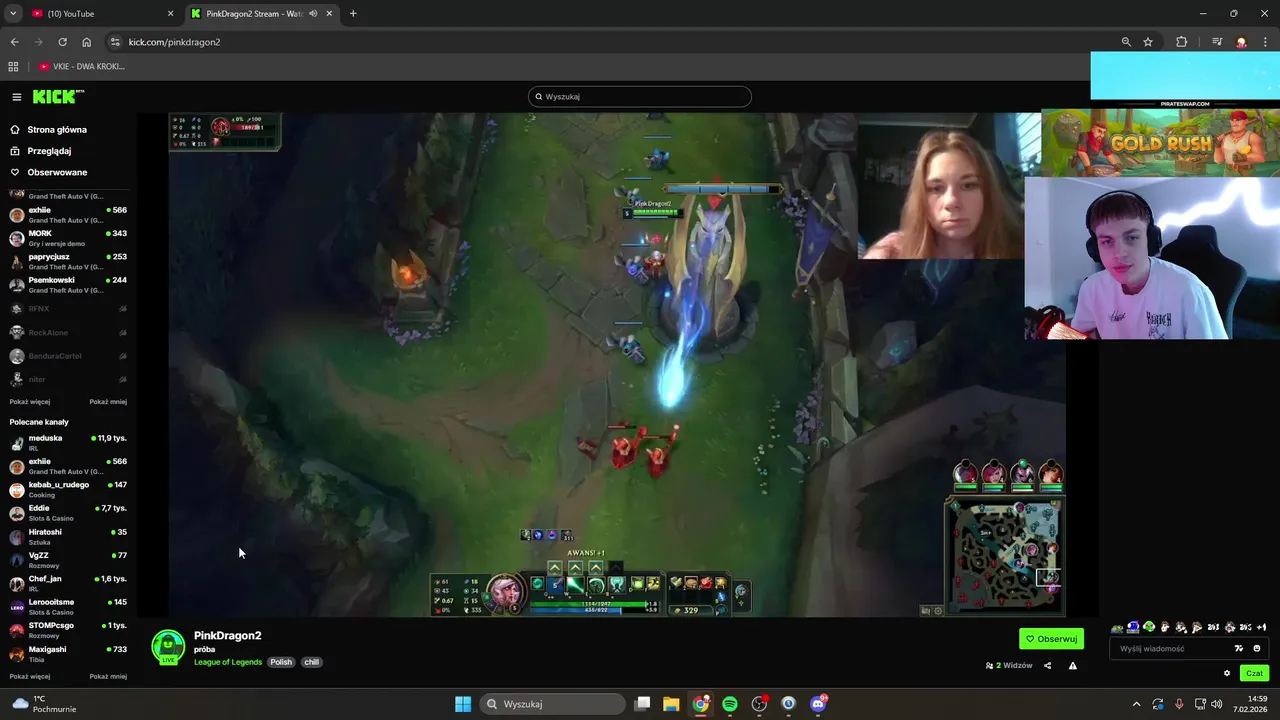Open the zoom magnifier icon in address bar
Image resolution: width=1280 pixels, height=720 pixels.
pos(1126,42)
